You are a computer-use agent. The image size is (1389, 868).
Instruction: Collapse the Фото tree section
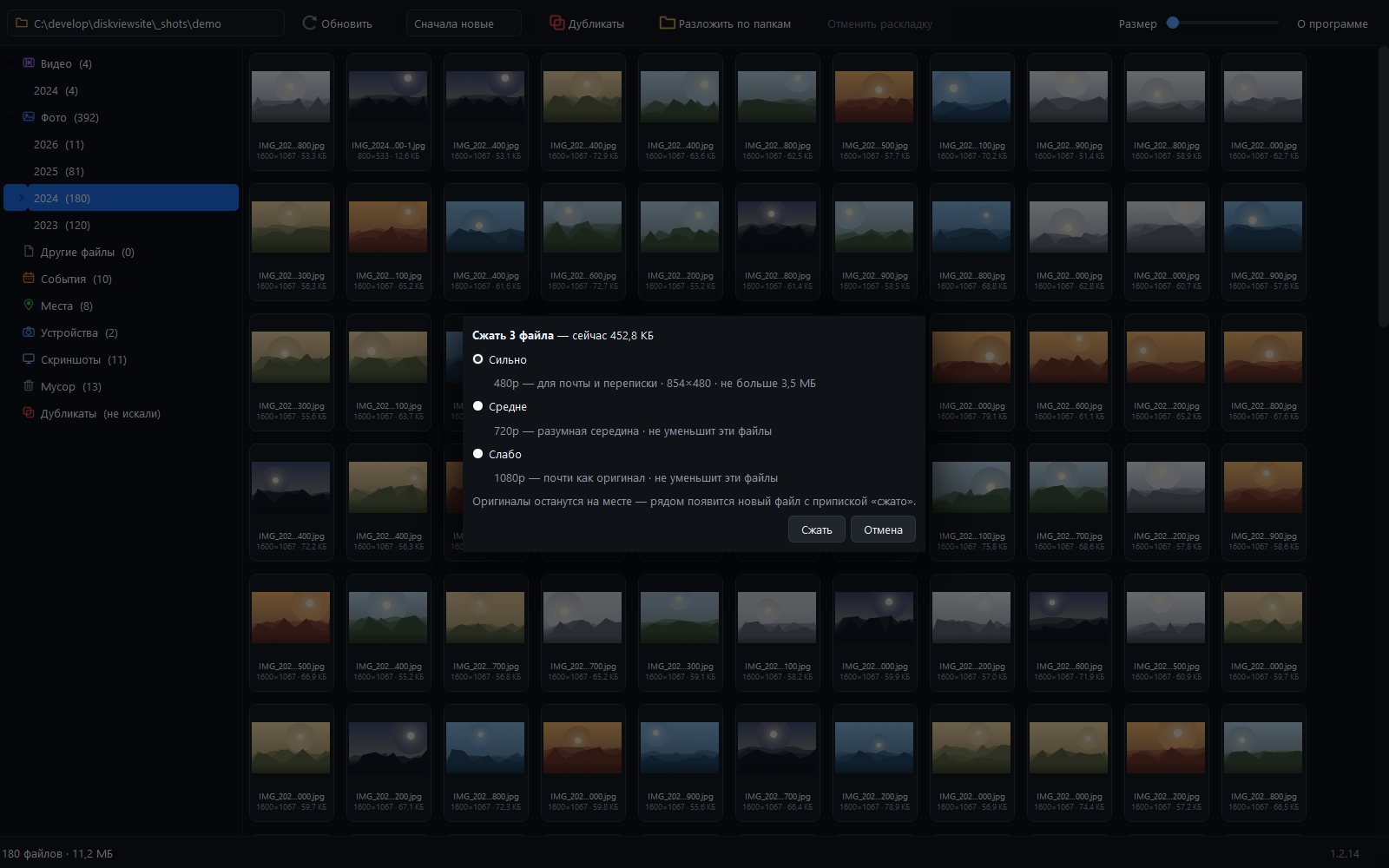point(10,117)
